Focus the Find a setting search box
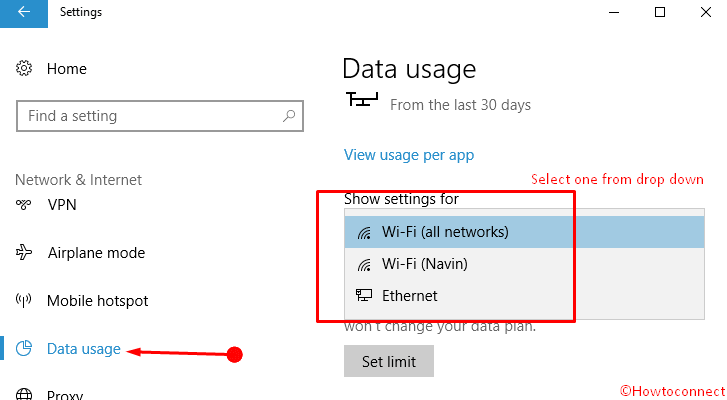 pyautogui.click(x=160, y=116)
